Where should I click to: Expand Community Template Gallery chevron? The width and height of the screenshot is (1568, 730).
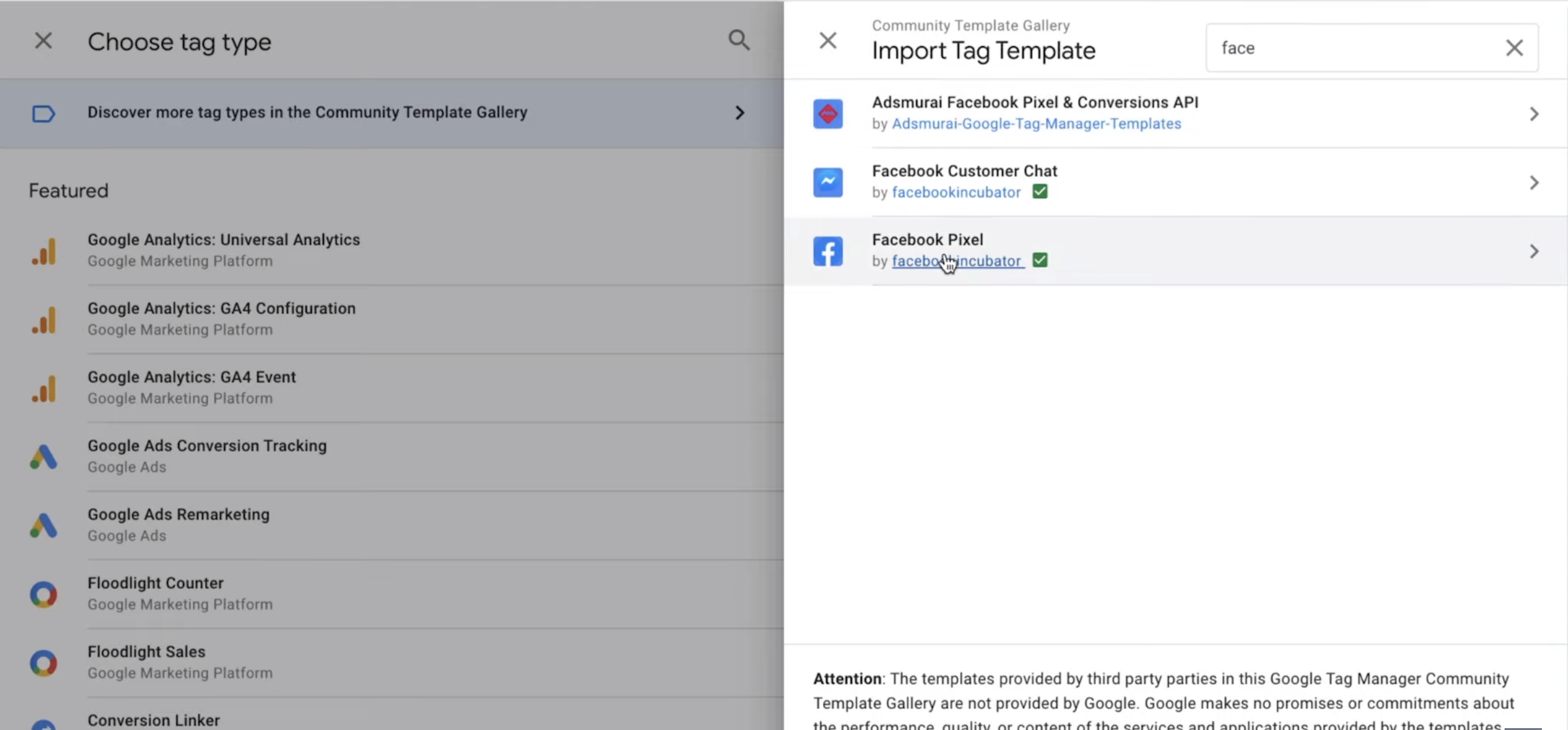739,113
